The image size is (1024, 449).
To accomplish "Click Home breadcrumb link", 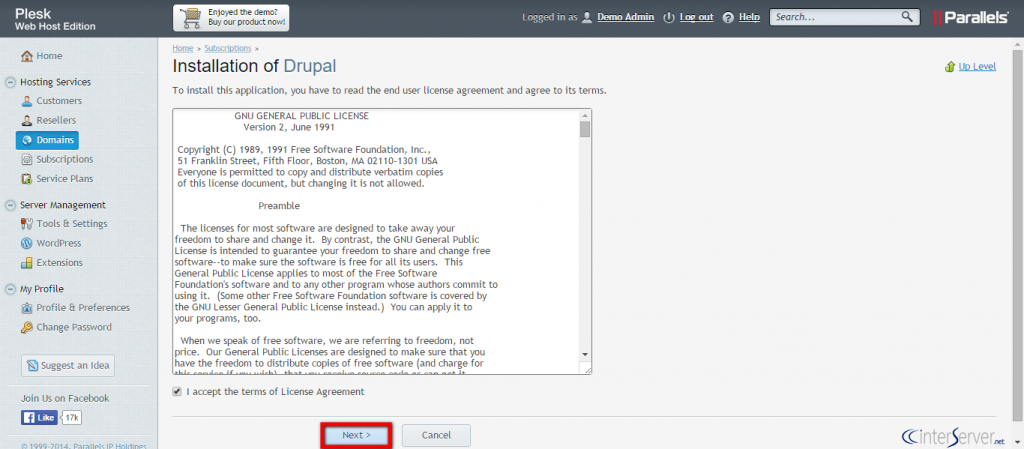I will (x=183, y=48).
